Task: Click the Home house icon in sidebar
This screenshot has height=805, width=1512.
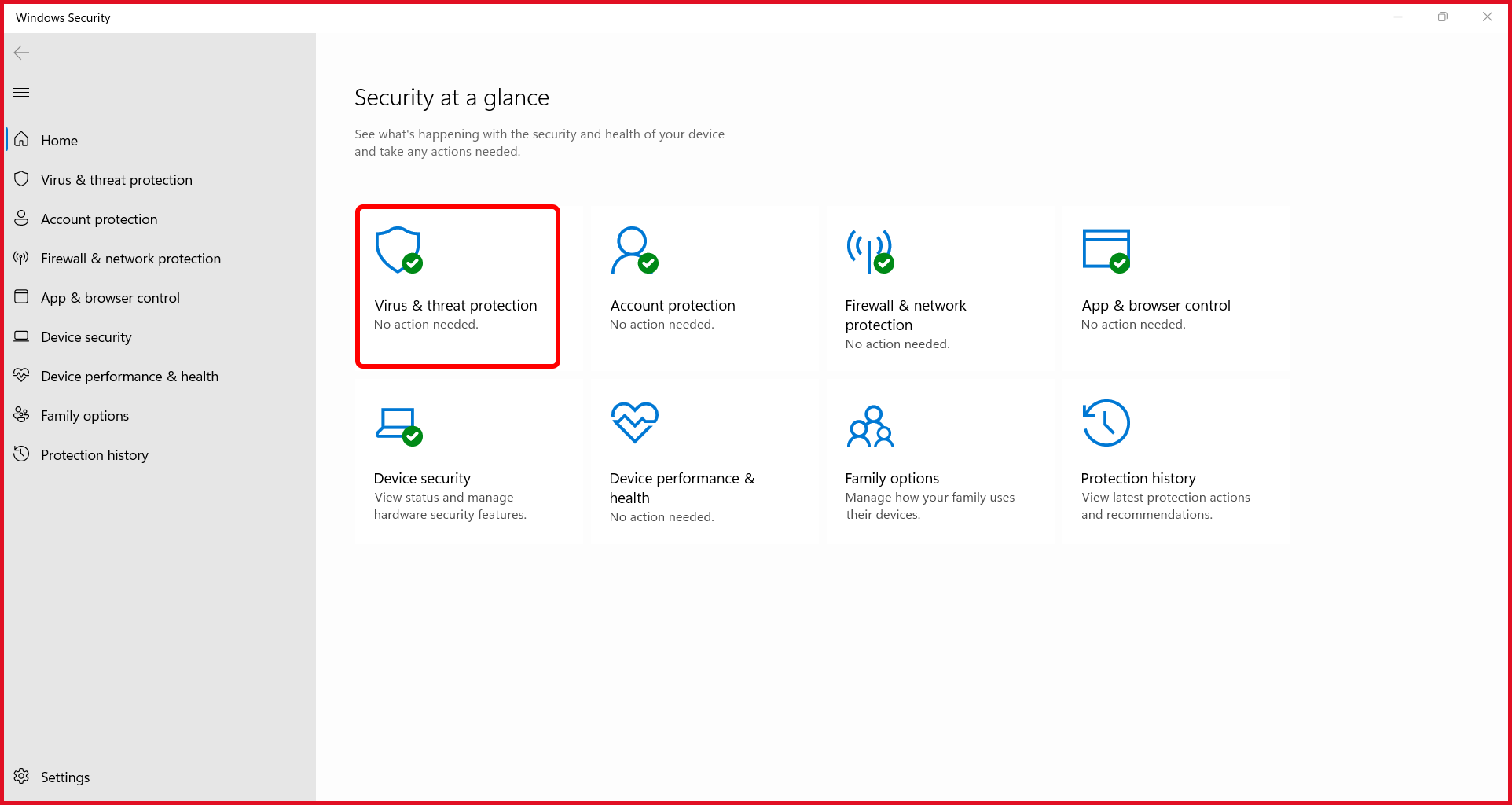Action: [x=21, y=139]
